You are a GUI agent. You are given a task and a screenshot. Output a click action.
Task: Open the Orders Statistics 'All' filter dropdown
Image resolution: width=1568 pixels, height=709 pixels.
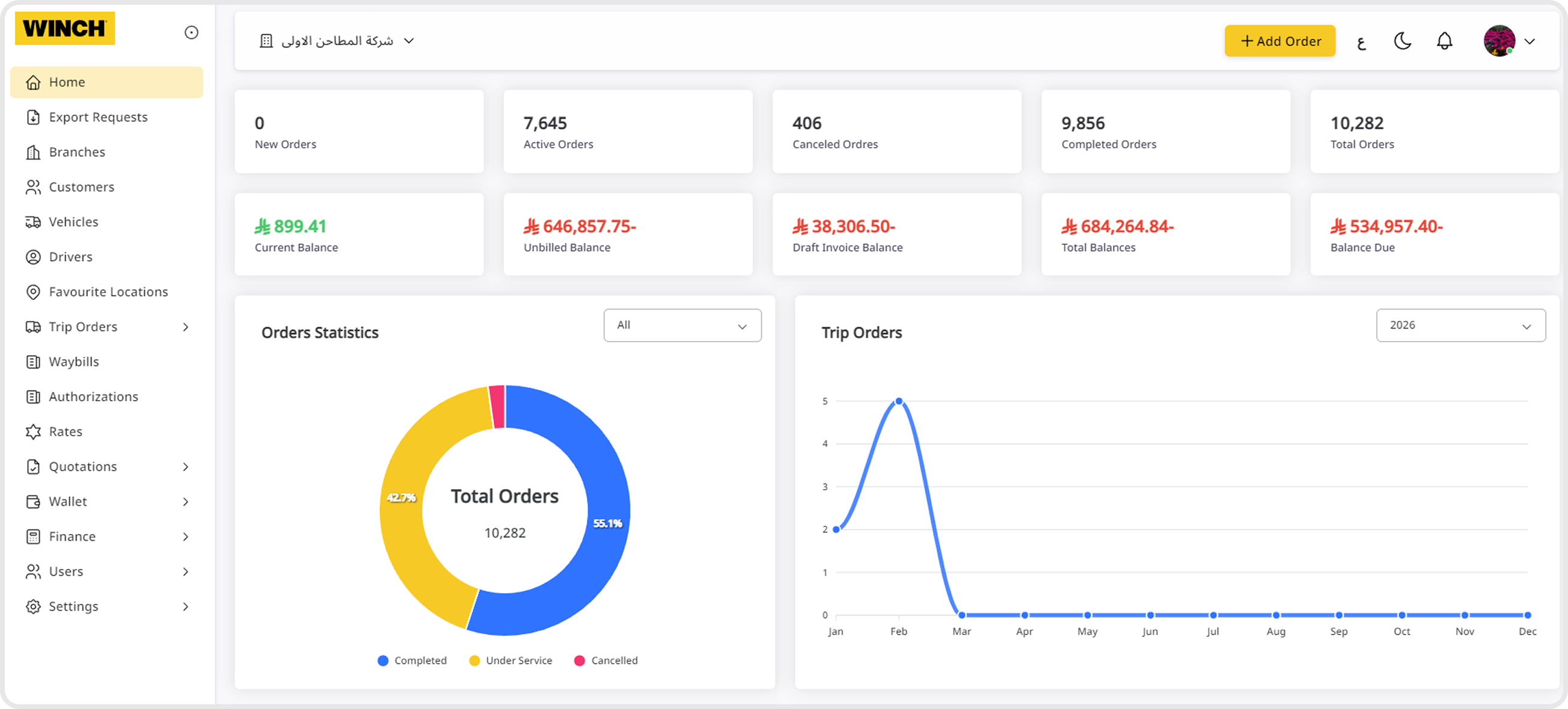[682, 325]
